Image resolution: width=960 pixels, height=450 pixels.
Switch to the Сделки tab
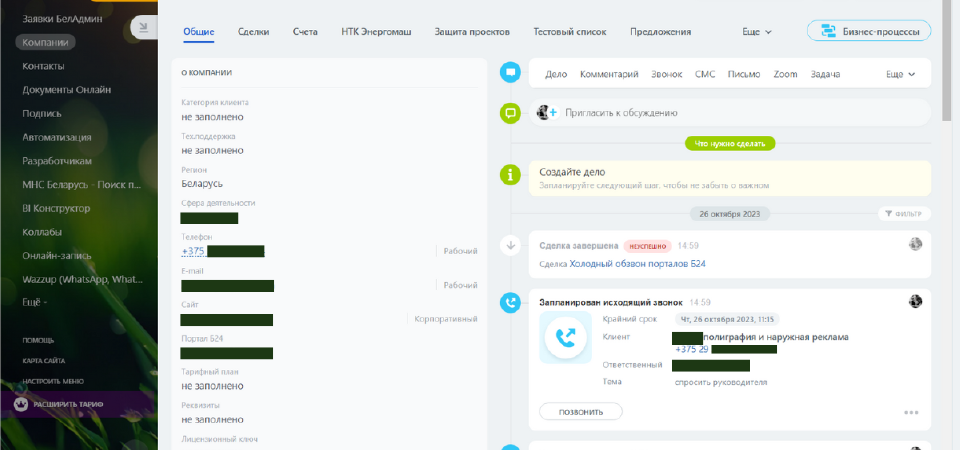[253, 32]
